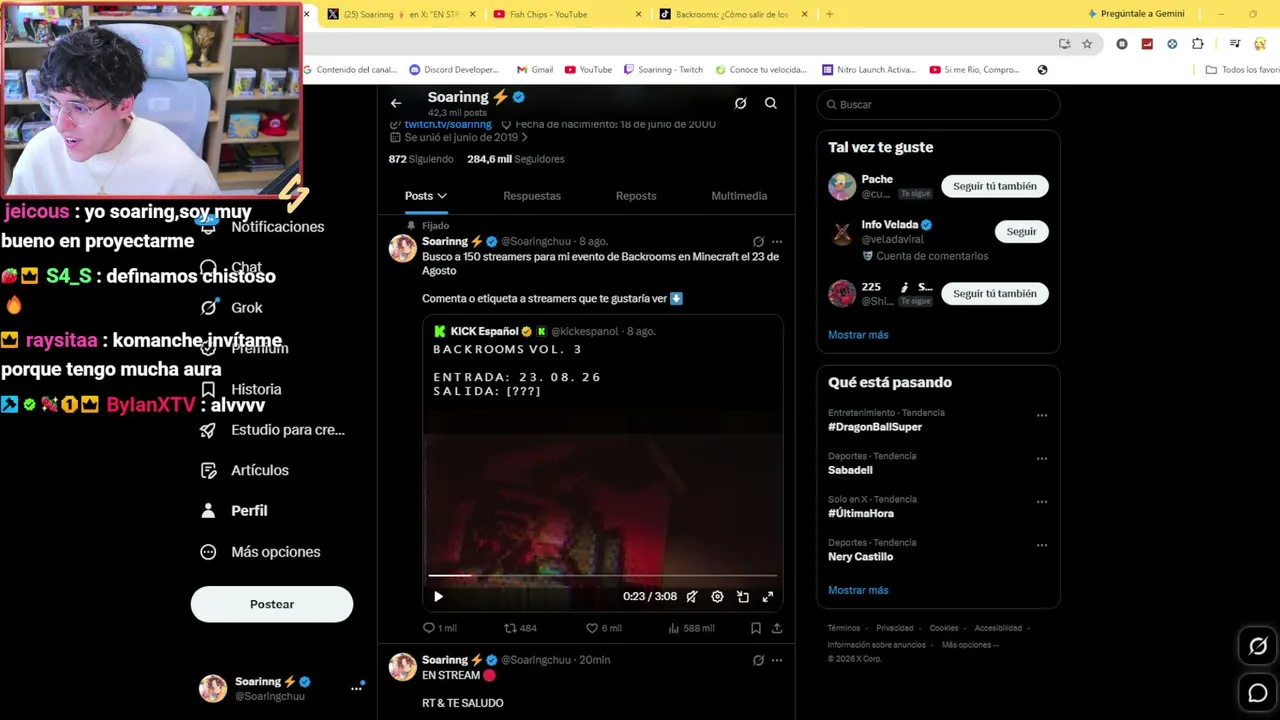Open Artículos in the sidebar
Viewport: 1280px width, 720px height.
click(245, 470)
